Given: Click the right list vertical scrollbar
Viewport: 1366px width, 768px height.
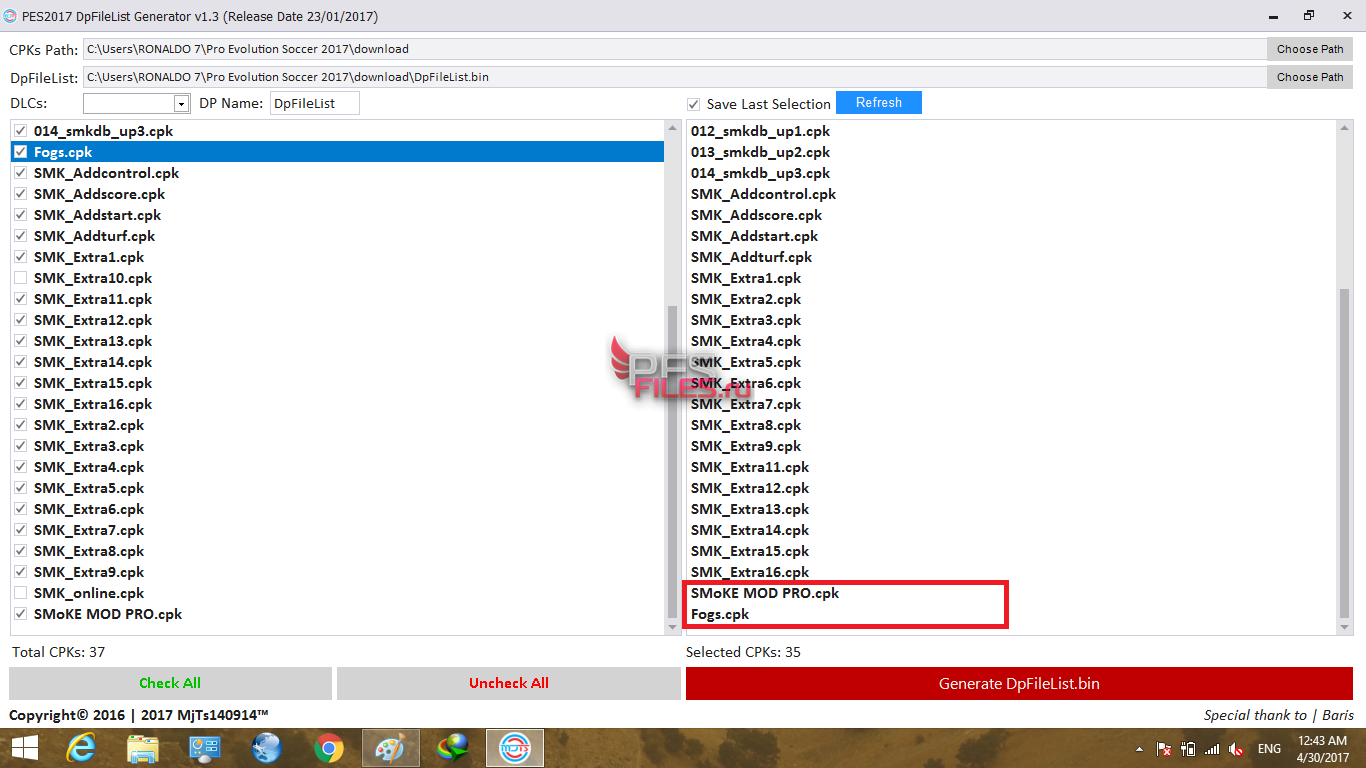Looking at the screenshot, I should tap(1345, 450).
